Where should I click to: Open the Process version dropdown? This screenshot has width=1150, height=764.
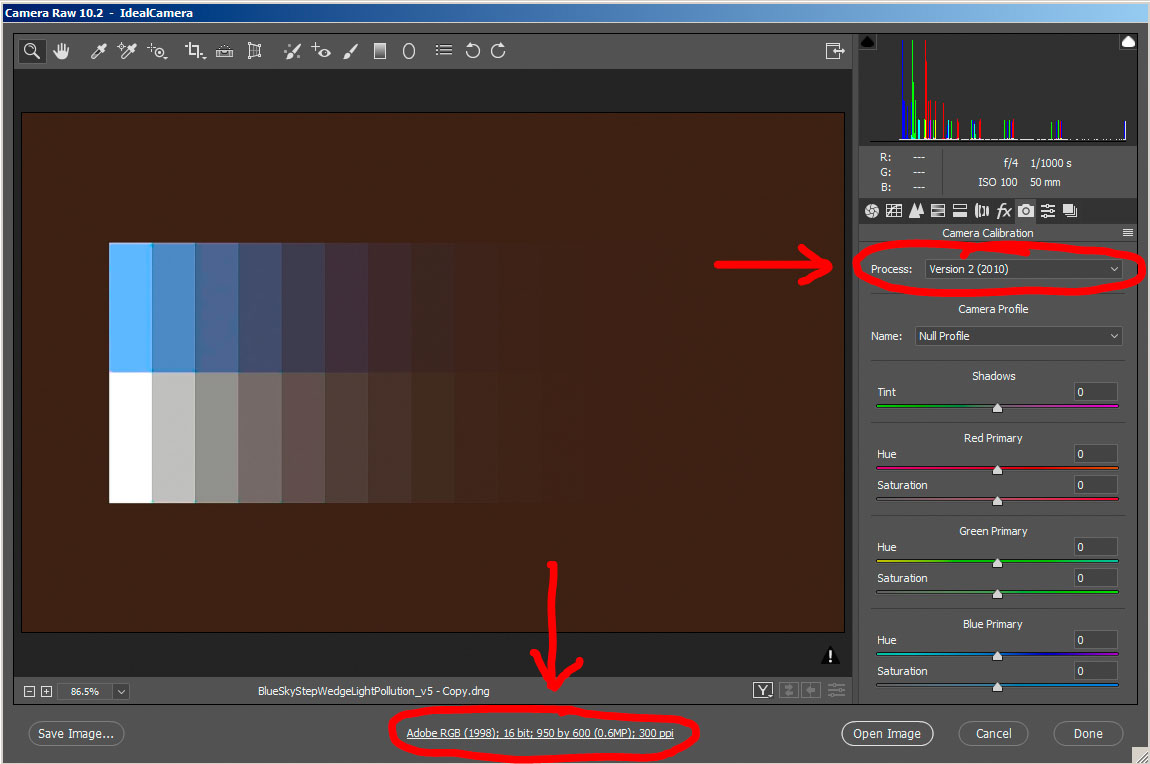point(1023,269)
